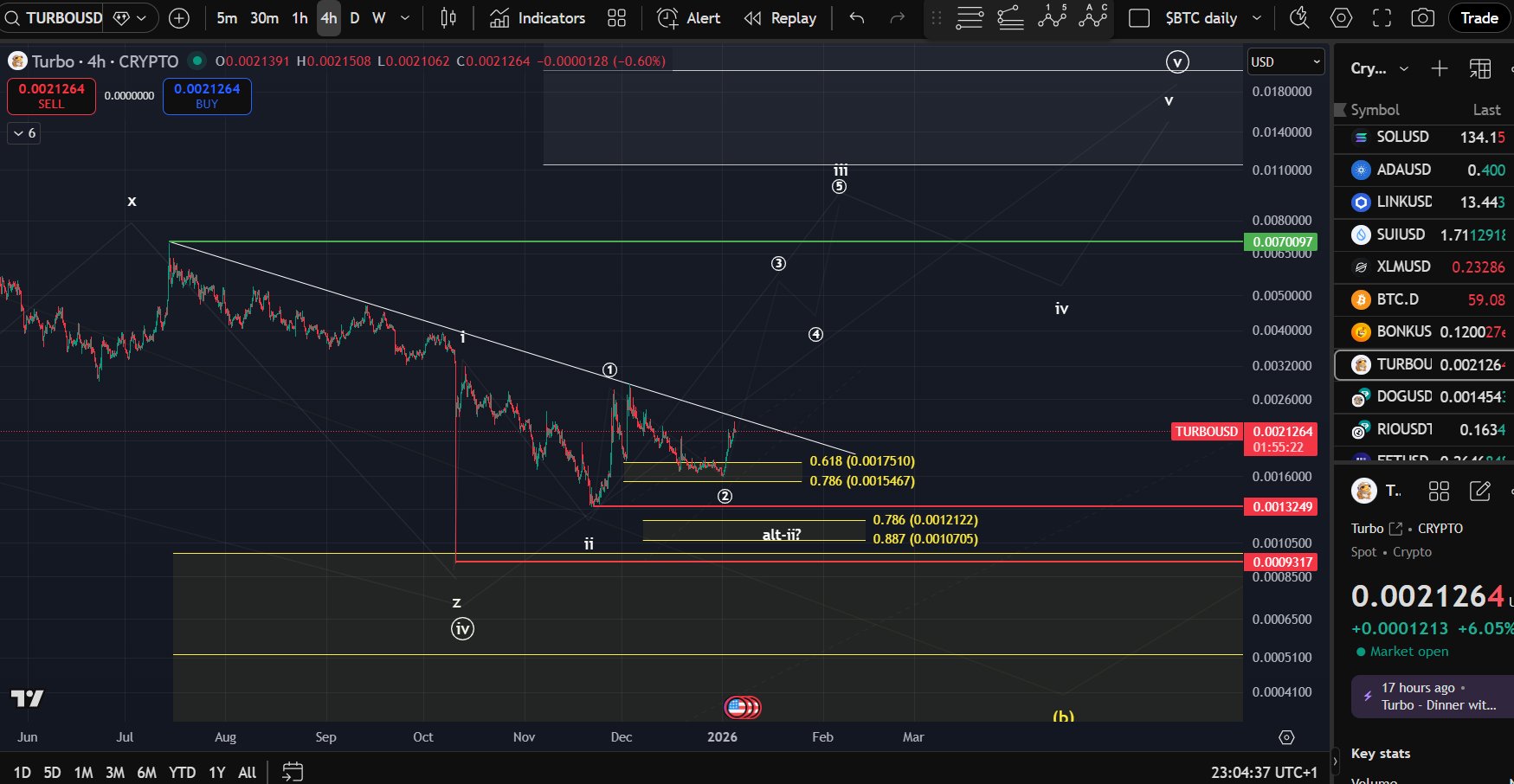The width and height of the screenshot is (1514, 784).
Task: Open watchlist advanced view table icon
Action: (1480, 68)
